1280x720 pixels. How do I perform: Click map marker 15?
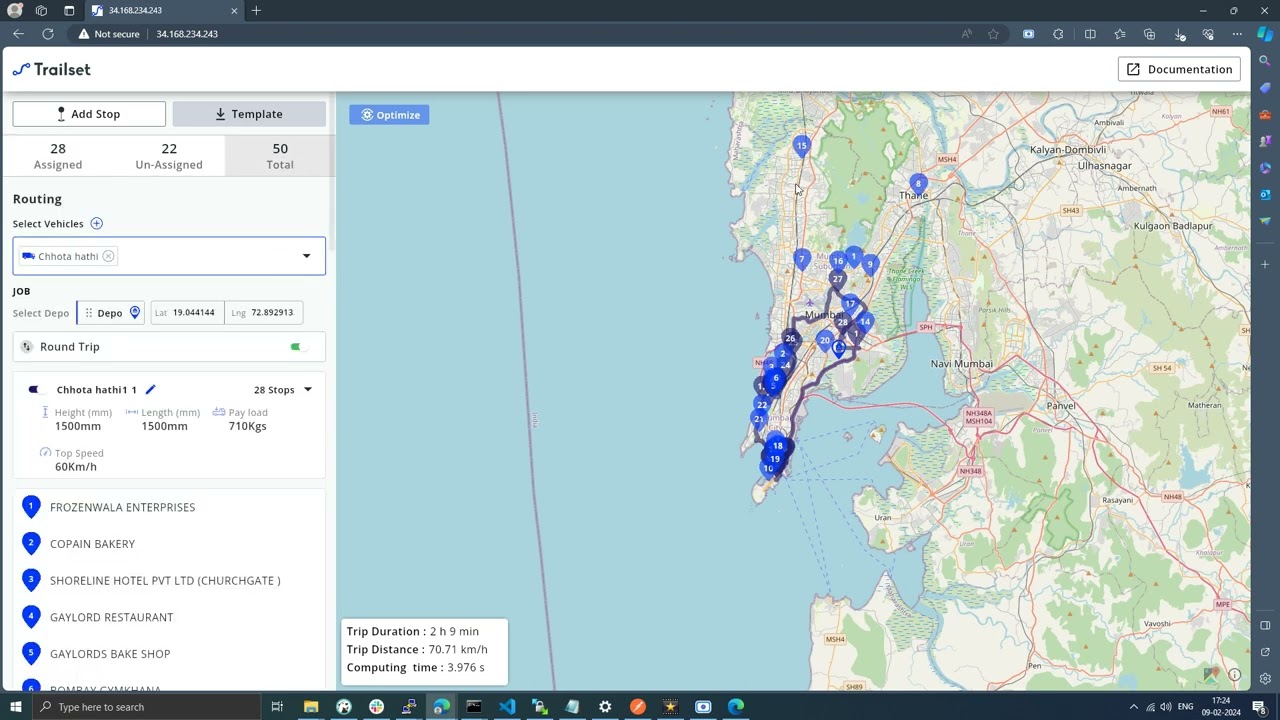801,147
